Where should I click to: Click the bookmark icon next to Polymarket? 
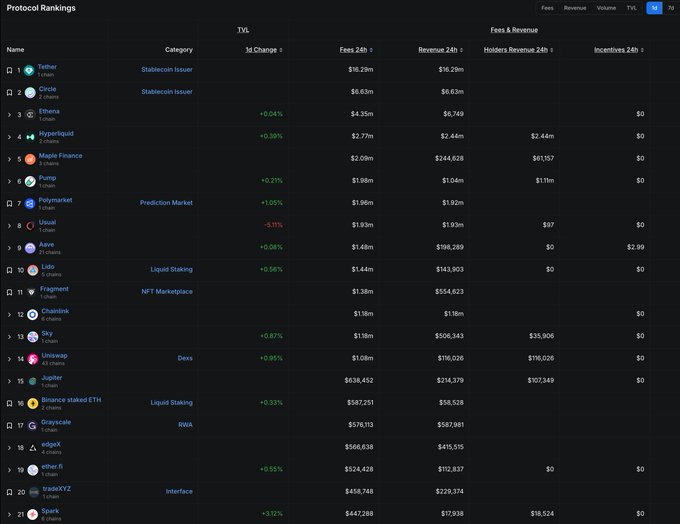[x=9, y=203]
